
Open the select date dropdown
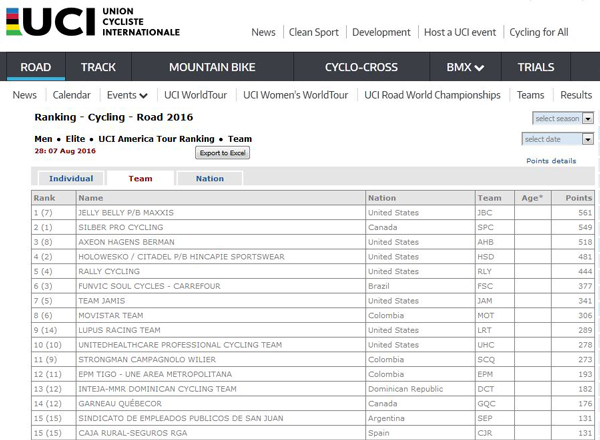558,139
